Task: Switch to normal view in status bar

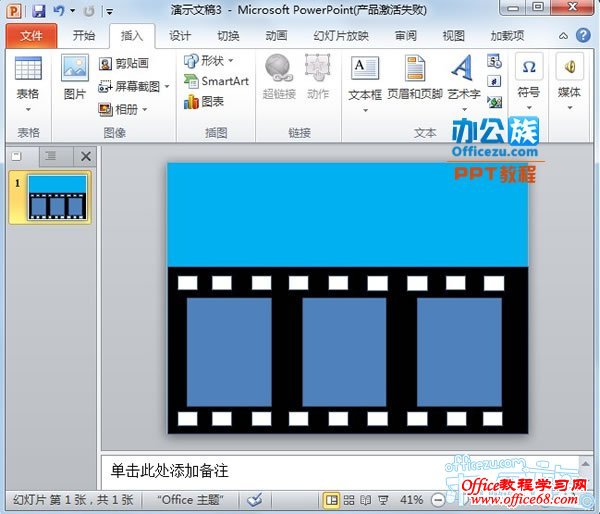Action: 331,499
